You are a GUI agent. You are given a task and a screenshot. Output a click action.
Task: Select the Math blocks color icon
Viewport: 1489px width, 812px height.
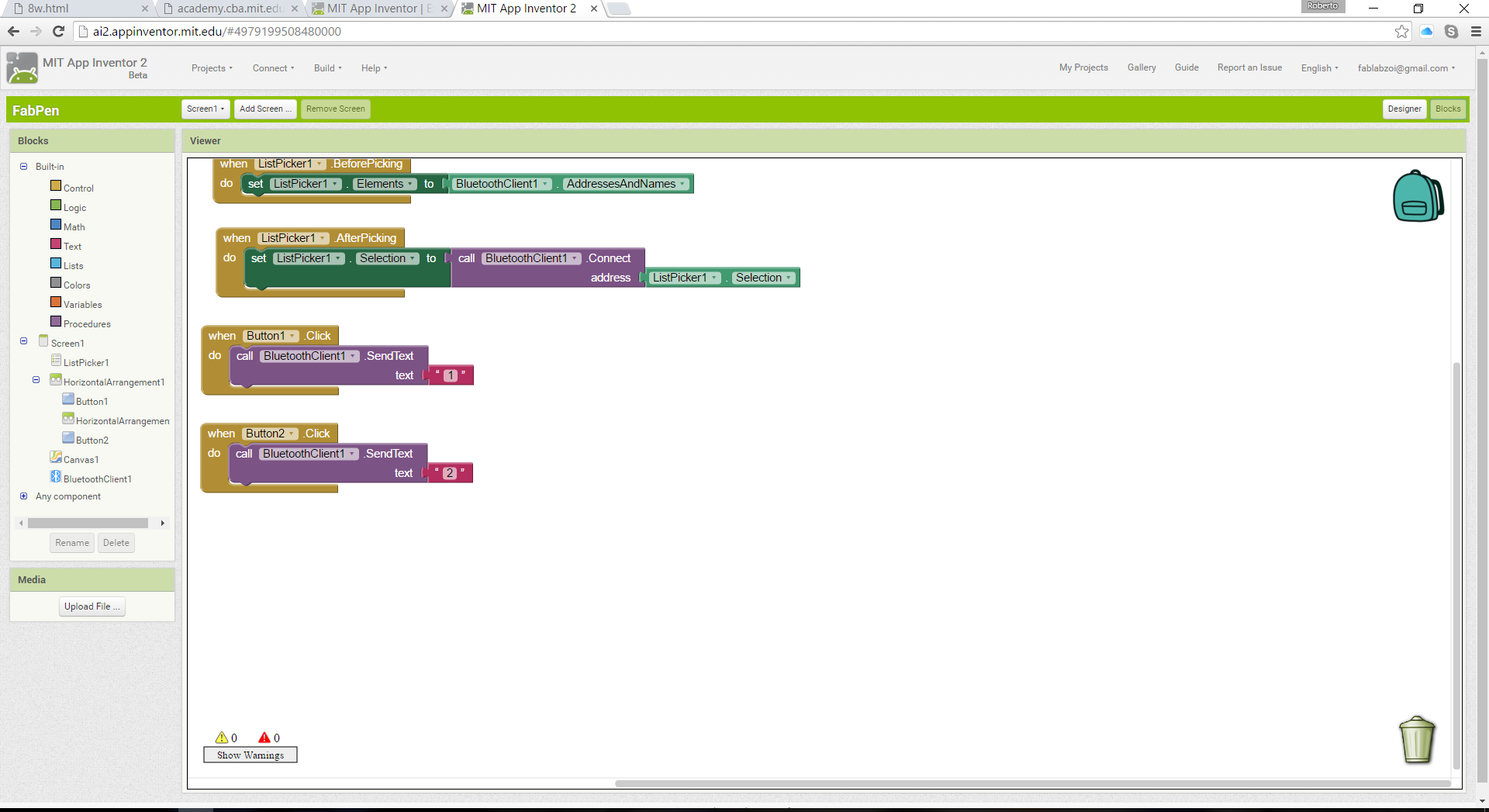click(x=56, y=225)
